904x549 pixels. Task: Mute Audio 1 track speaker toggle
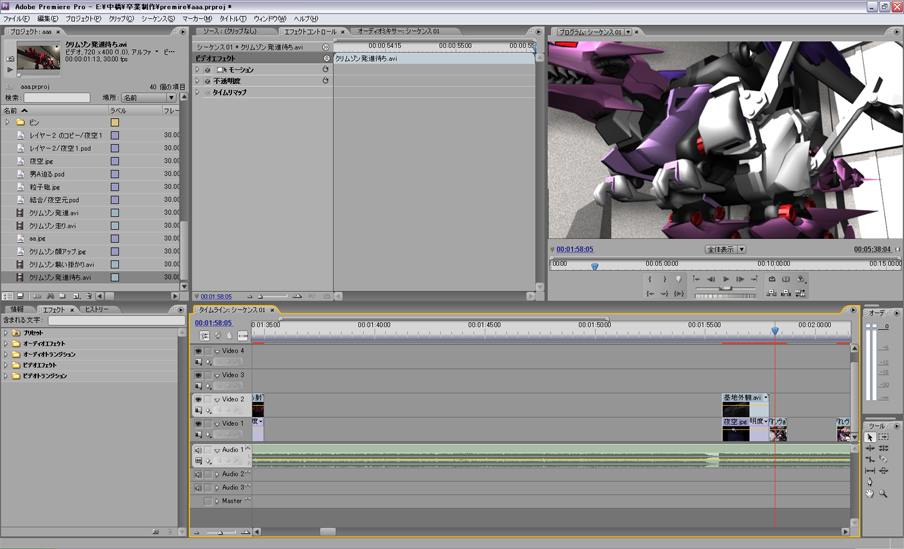(x=198, y=450)
